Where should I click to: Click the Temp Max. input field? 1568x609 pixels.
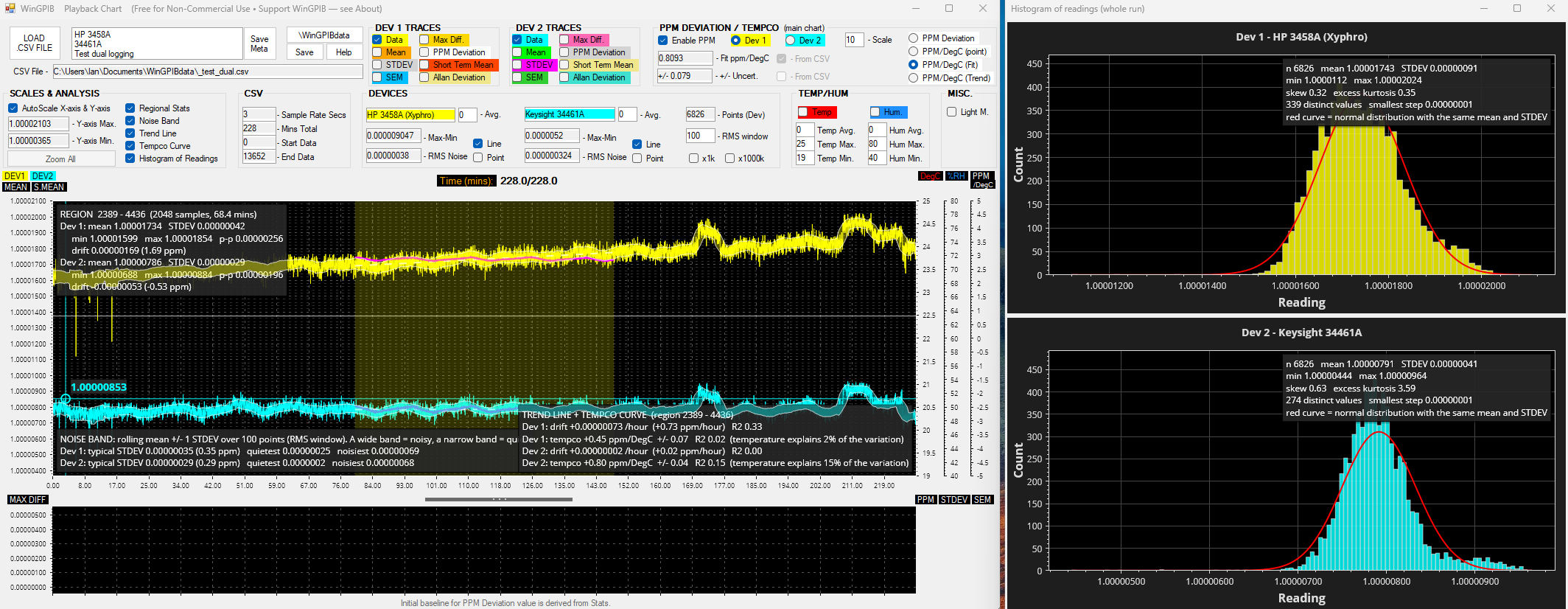[x=805, y=144]
